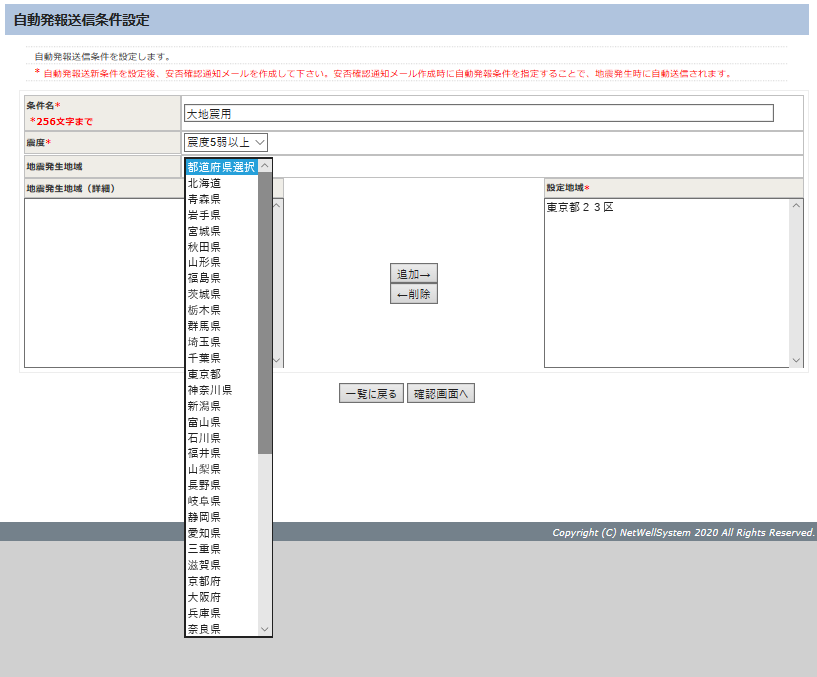Image resolution: width=817 pixels, height=677 pixels.
Task: Choose 北海道 from the prefecture list
Action: click(205, 183)
